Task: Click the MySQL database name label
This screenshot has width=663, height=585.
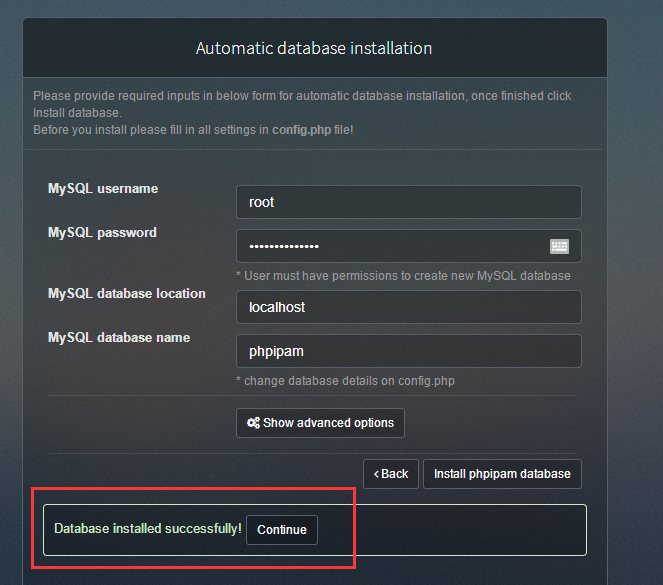Action: click(119, 338)
